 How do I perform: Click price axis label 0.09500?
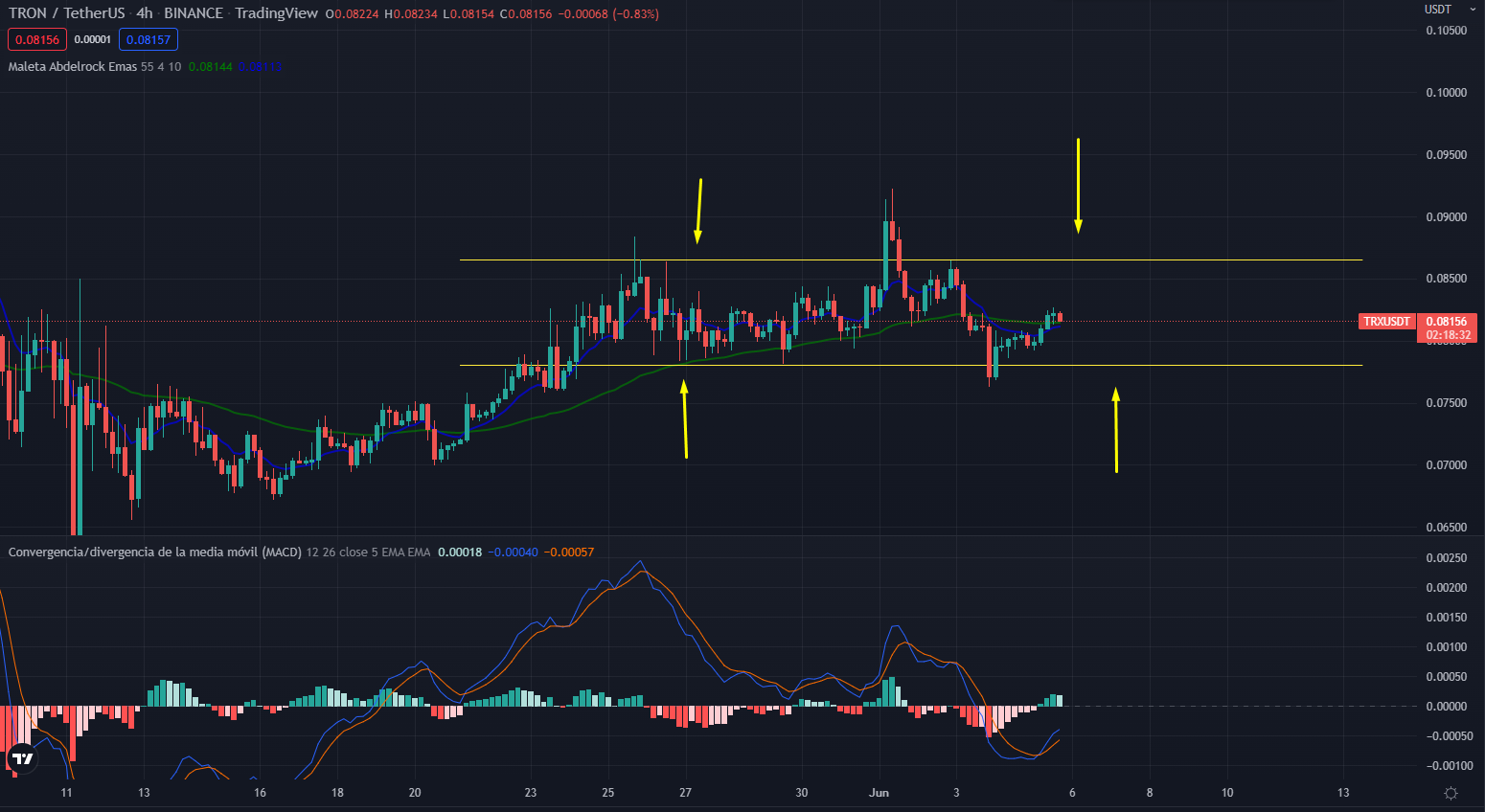click(1447, 155)
